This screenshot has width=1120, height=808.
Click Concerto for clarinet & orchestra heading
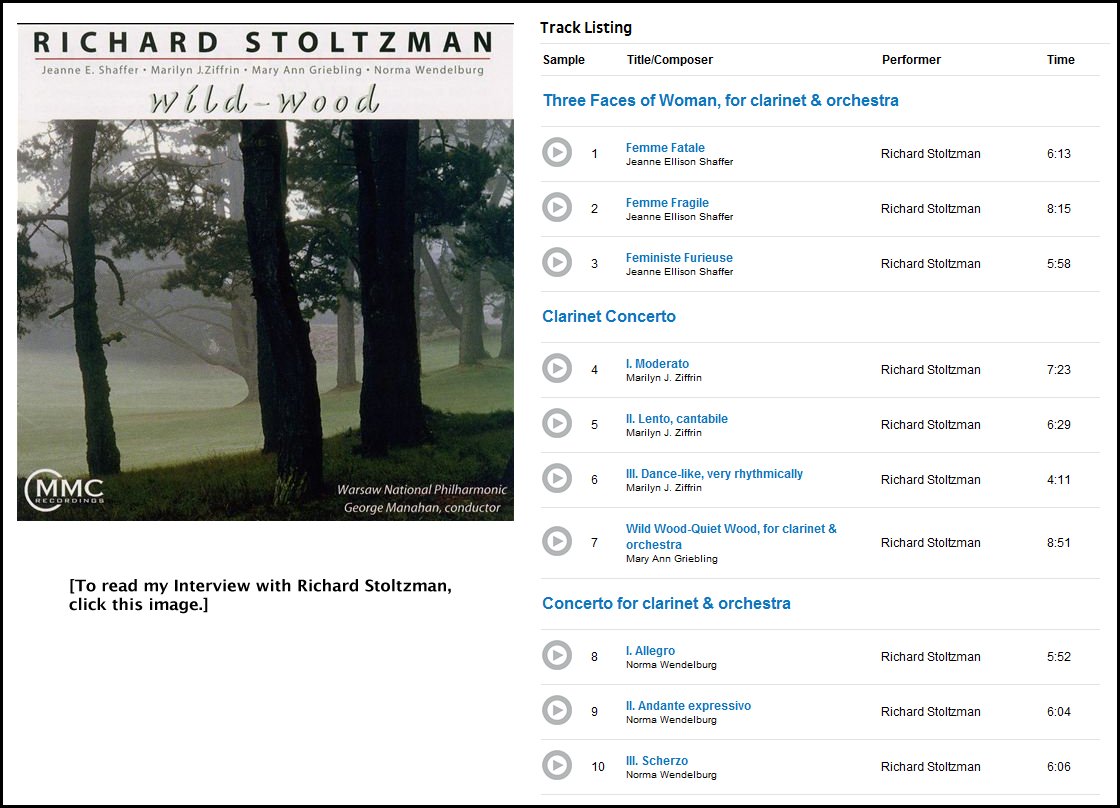[666, 604]
